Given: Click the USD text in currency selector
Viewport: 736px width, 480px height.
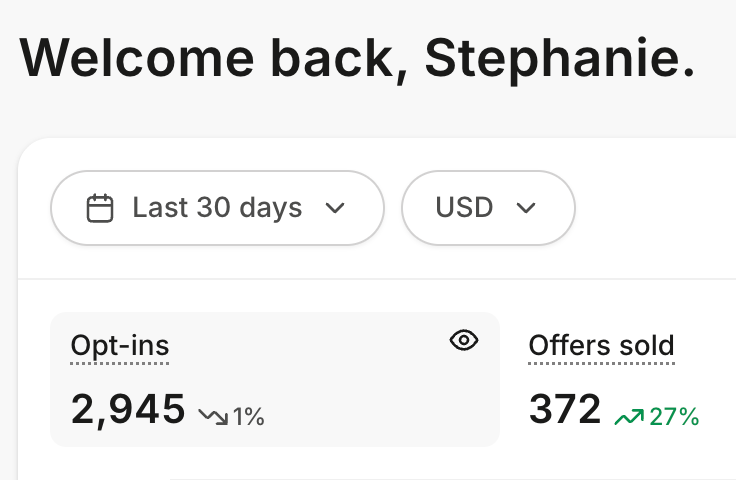Looking at the screenshot, I should click(x=464, y=207).
